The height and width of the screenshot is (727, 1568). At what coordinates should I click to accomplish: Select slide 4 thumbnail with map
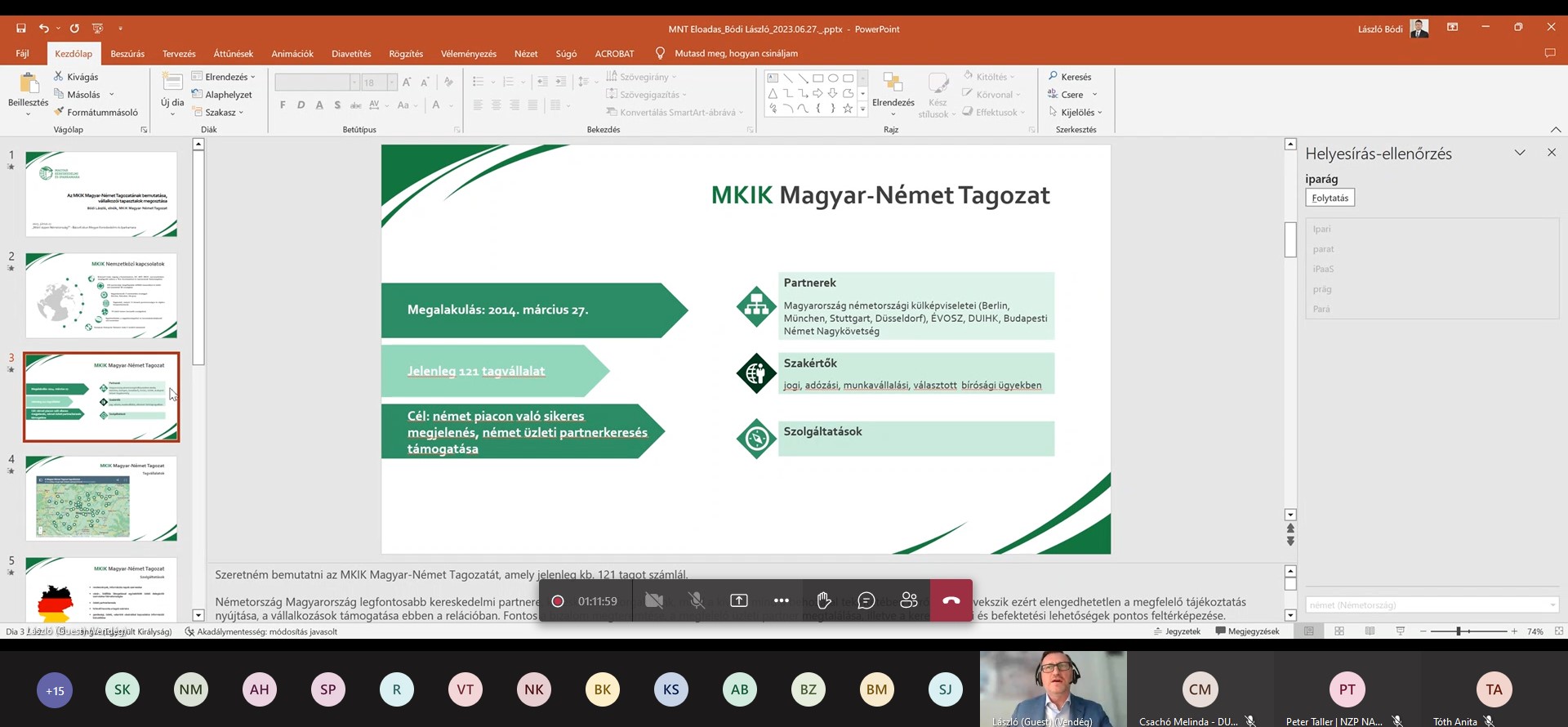coord(101,498)
